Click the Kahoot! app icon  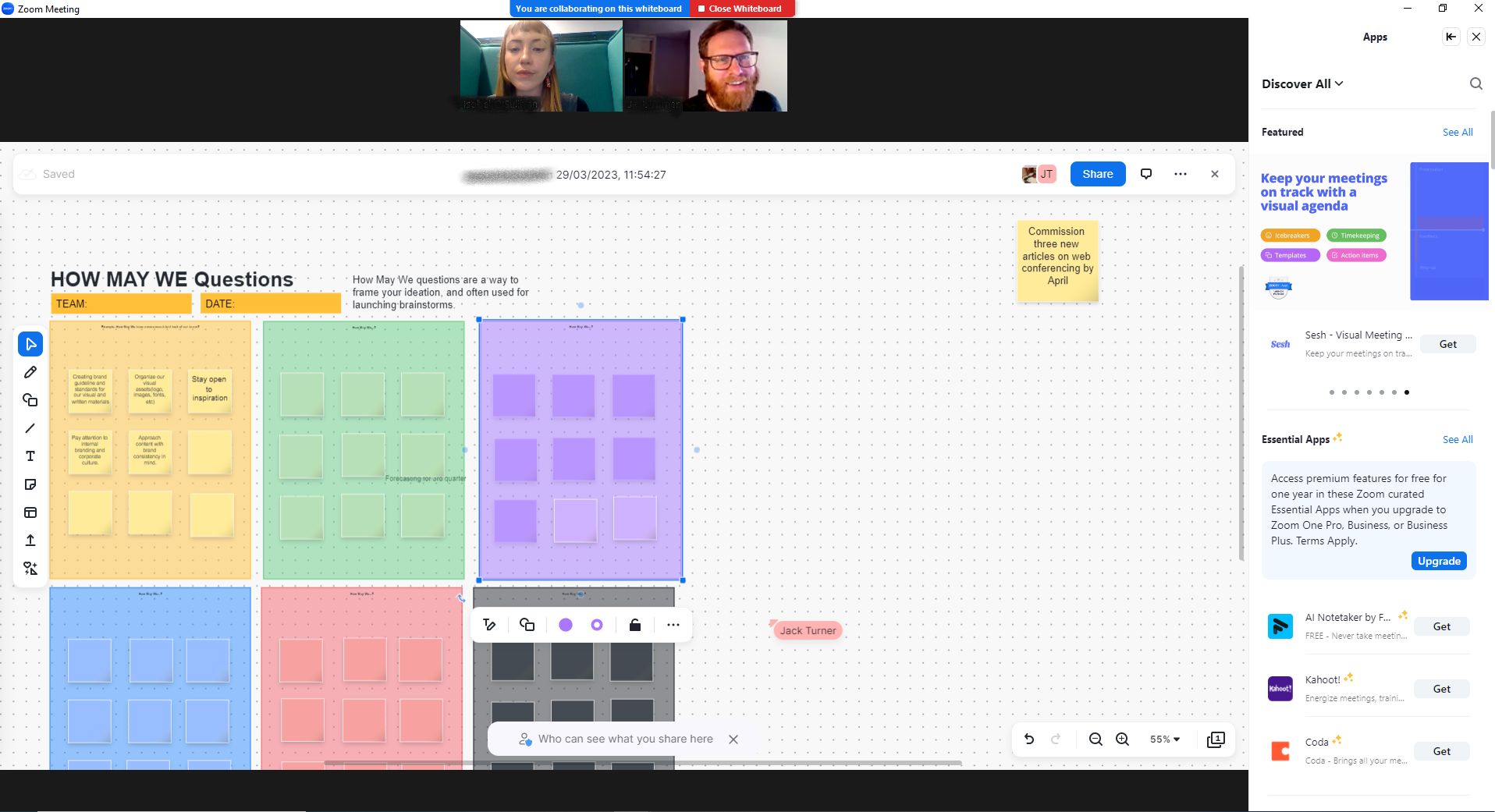point(1280,689)
